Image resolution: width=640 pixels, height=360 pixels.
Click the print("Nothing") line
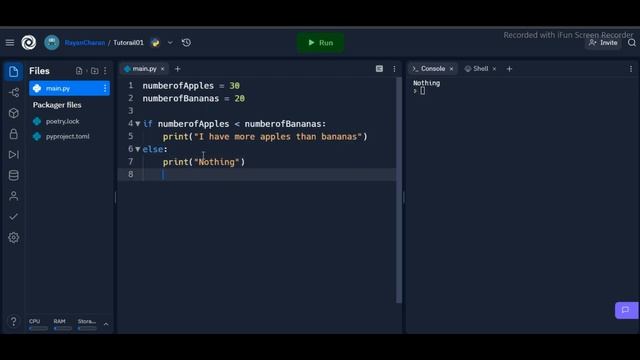(204, 162)
